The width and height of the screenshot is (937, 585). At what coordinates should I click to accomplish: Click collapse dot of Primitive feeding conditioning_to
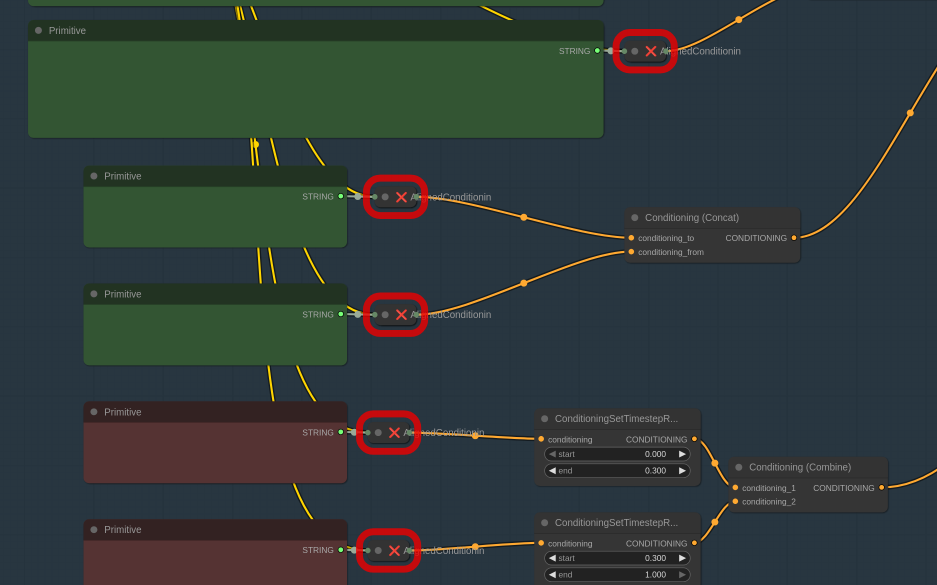(x=94, y=176)
